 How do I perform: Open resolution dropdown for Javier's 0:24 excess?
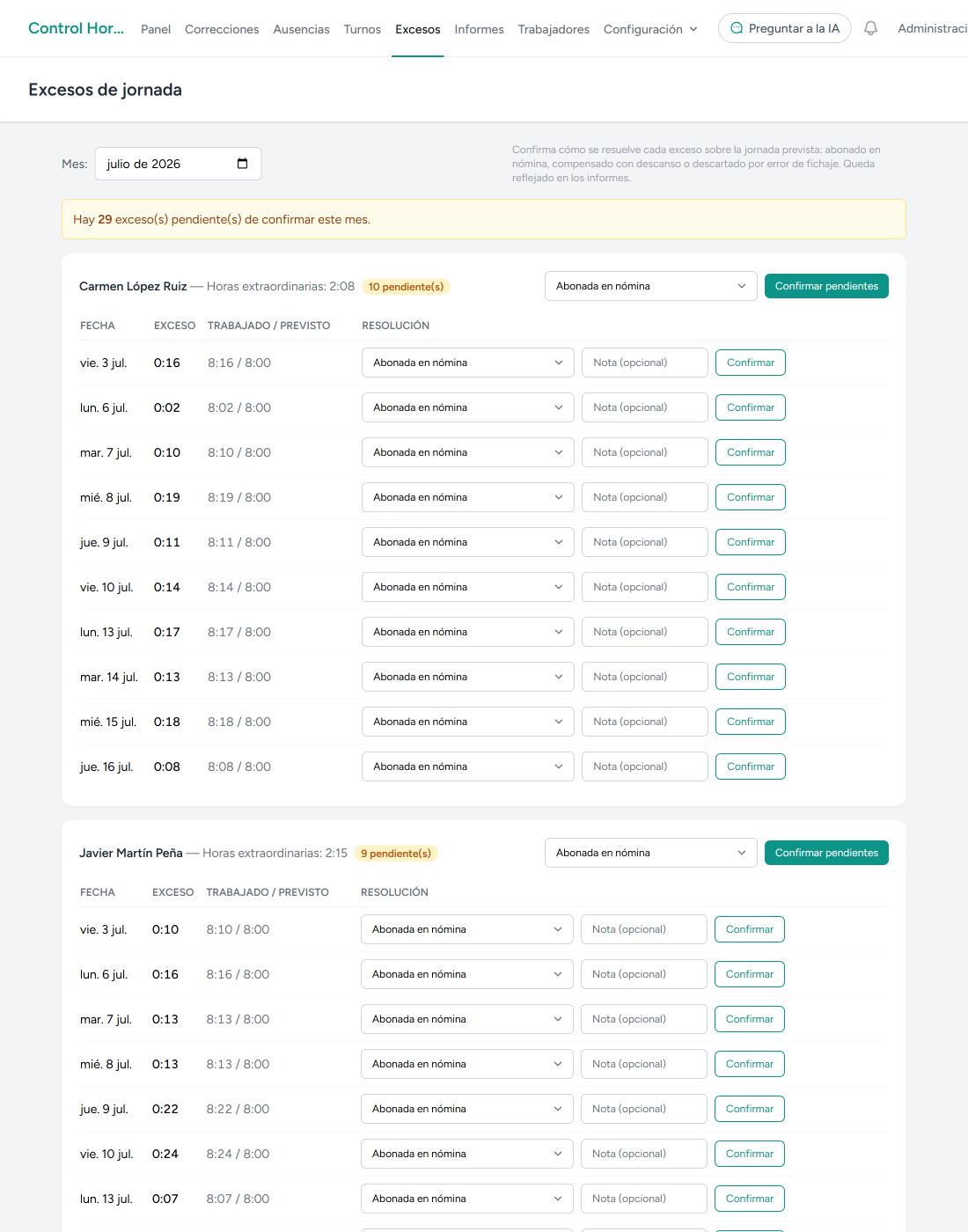(467, 1154)
